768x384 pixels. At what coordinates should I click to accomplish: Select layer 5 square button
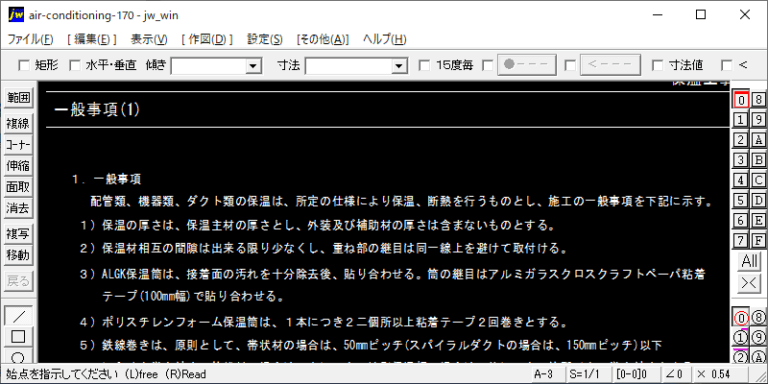pyautogui.click(x=741, y=200)
